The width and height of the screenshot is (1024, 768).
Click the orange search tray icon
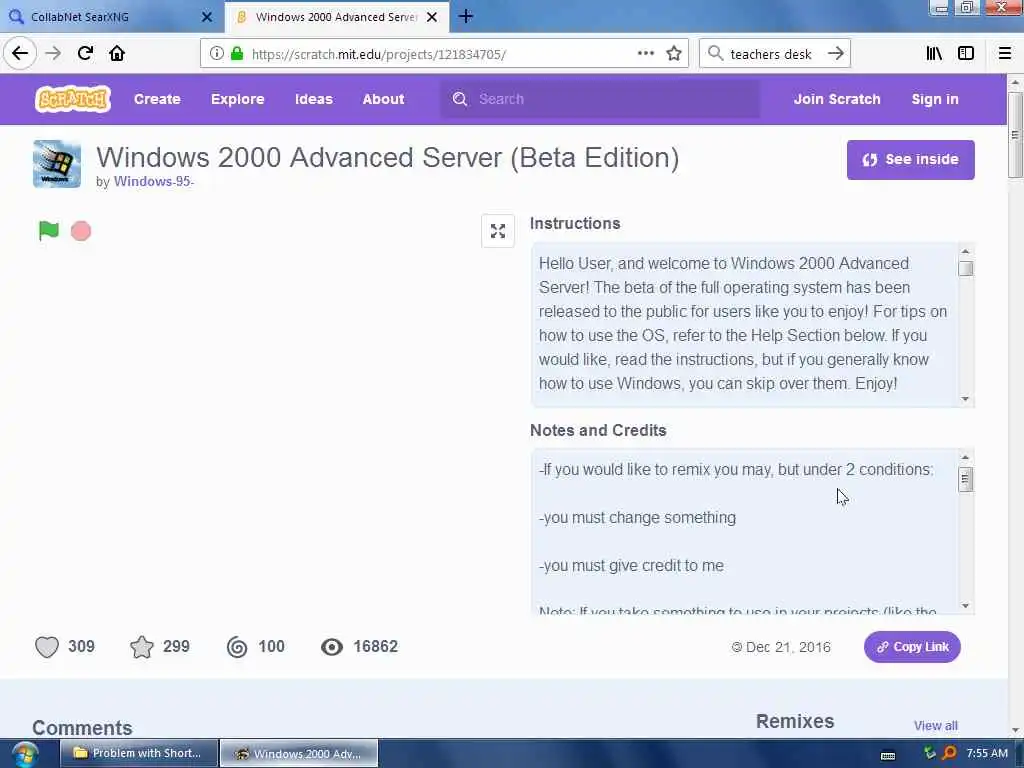click(950, 754)
